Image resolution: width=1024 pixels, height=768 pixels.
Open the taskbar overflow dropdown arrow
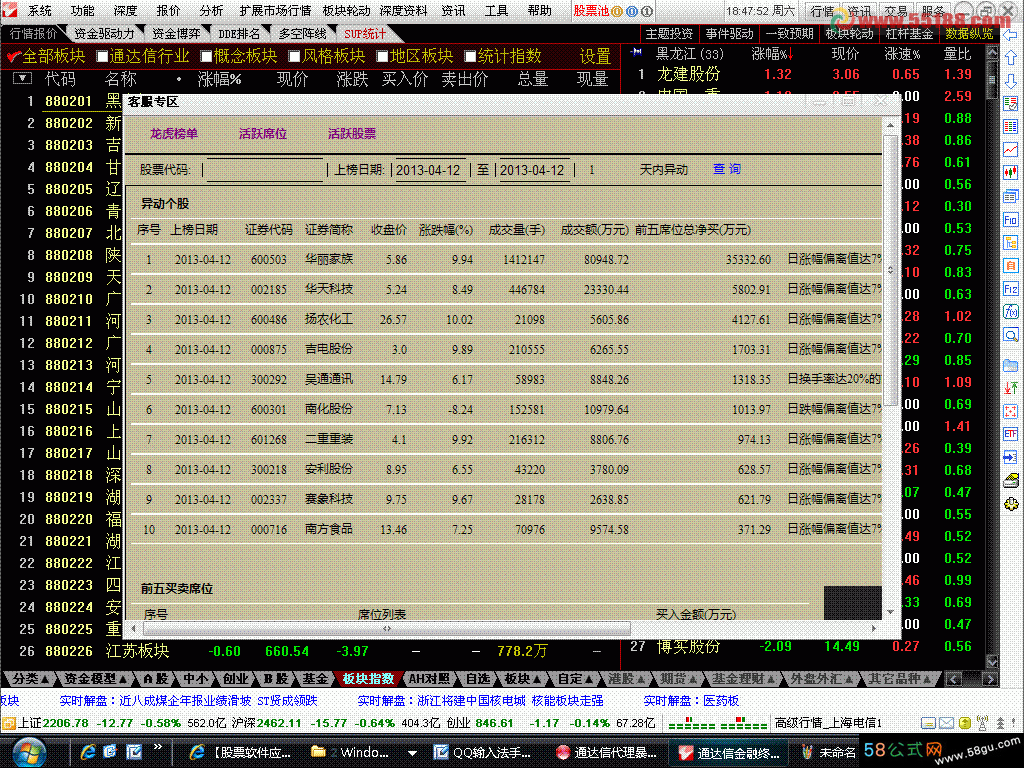click(x=412, y=753)
